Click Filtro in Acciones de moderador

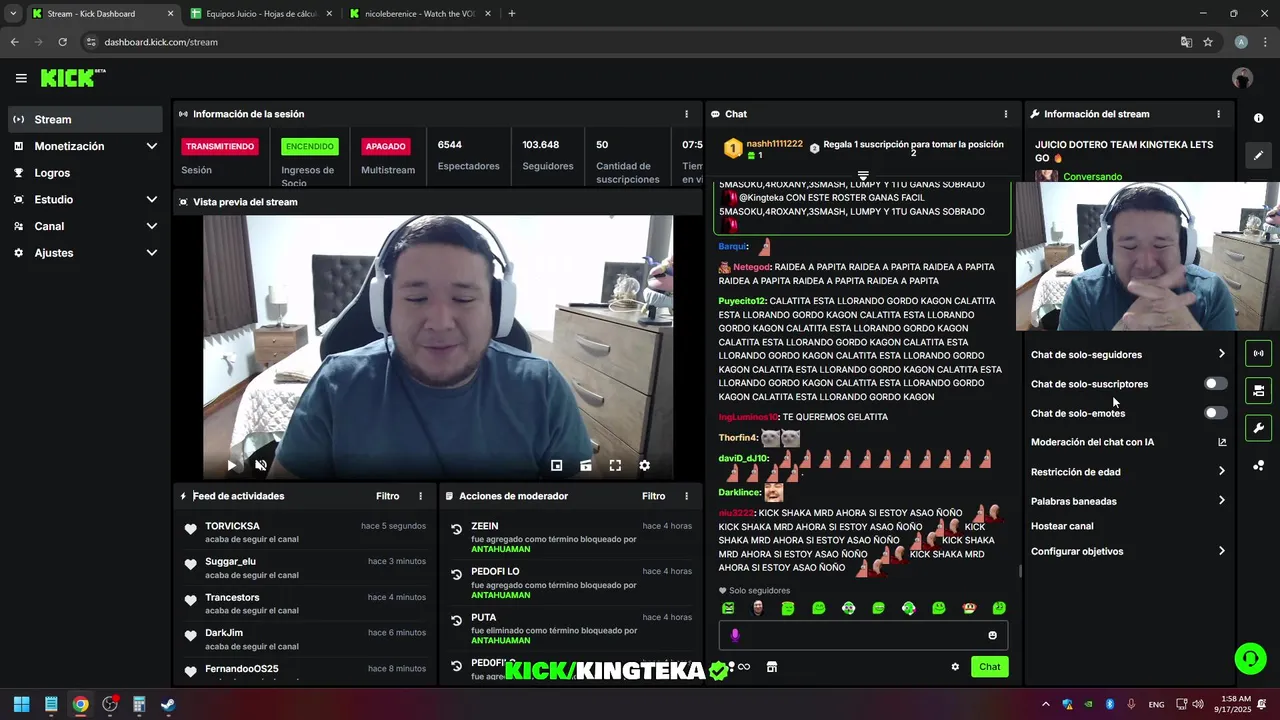tap(653, 496)
